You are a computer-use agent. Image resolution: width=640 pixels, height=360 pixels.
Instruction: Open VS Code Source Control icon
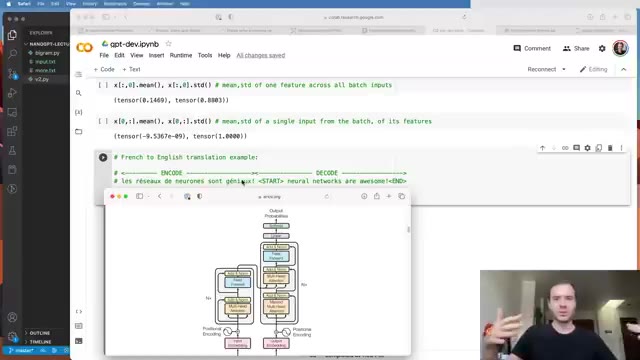coord(12,73)
